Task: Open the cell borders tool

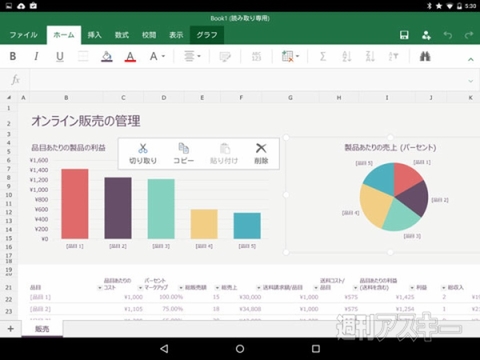Action: pyautogui.click(x=83, y=56)
